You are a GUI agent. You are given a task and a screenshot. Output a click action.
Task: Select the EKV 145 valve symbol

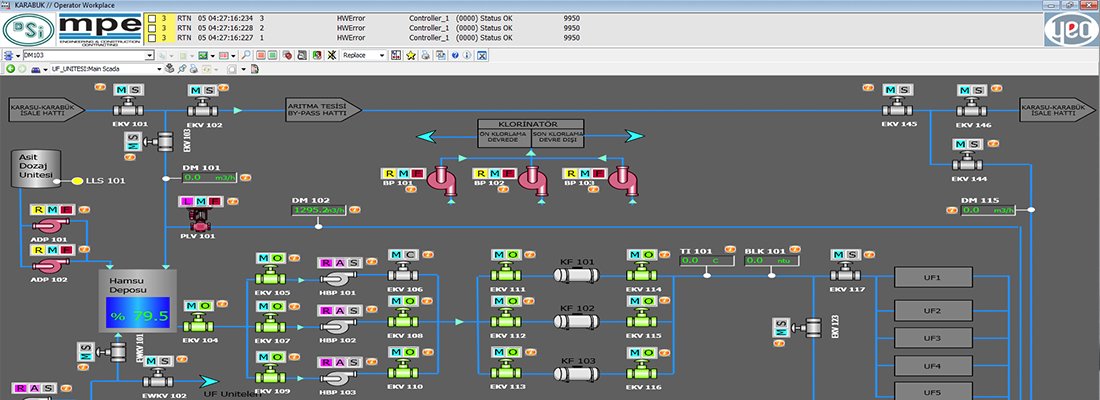898,108
